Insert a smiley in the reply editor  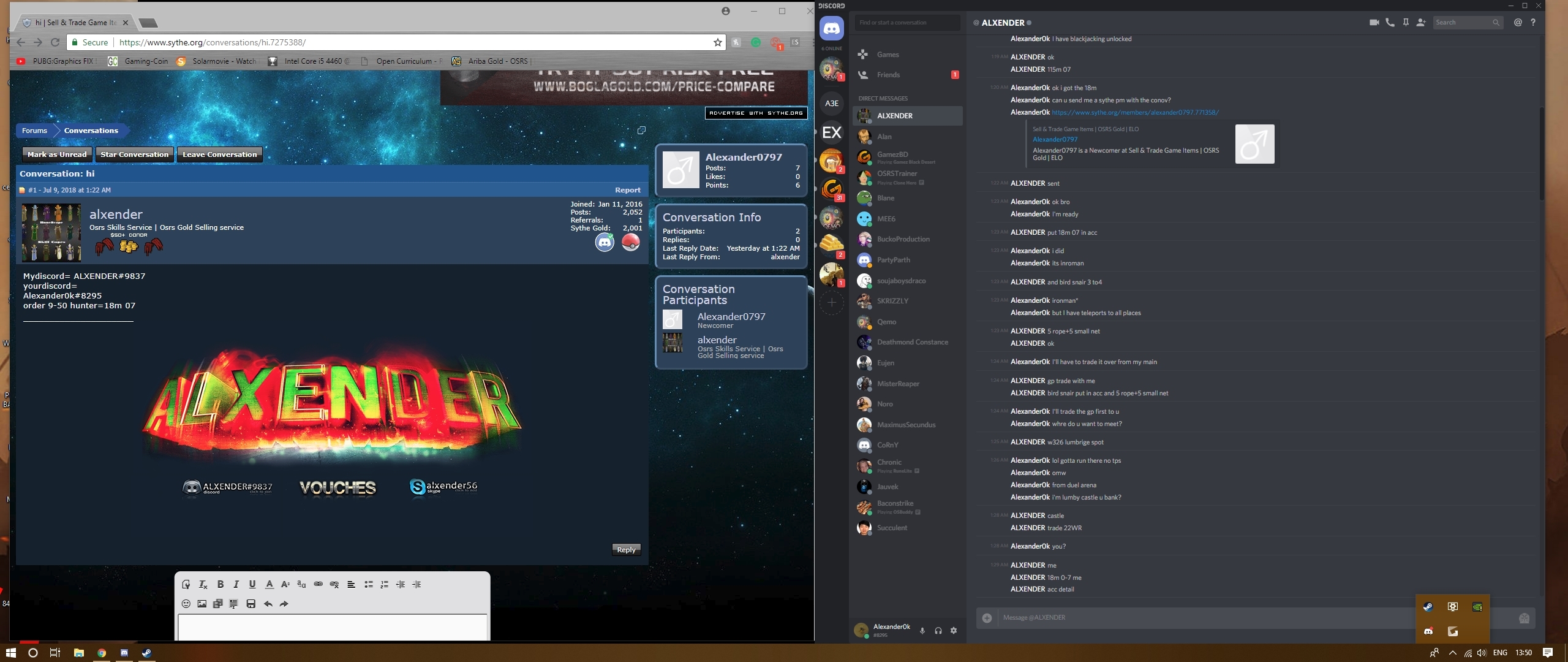click(186, 604)
